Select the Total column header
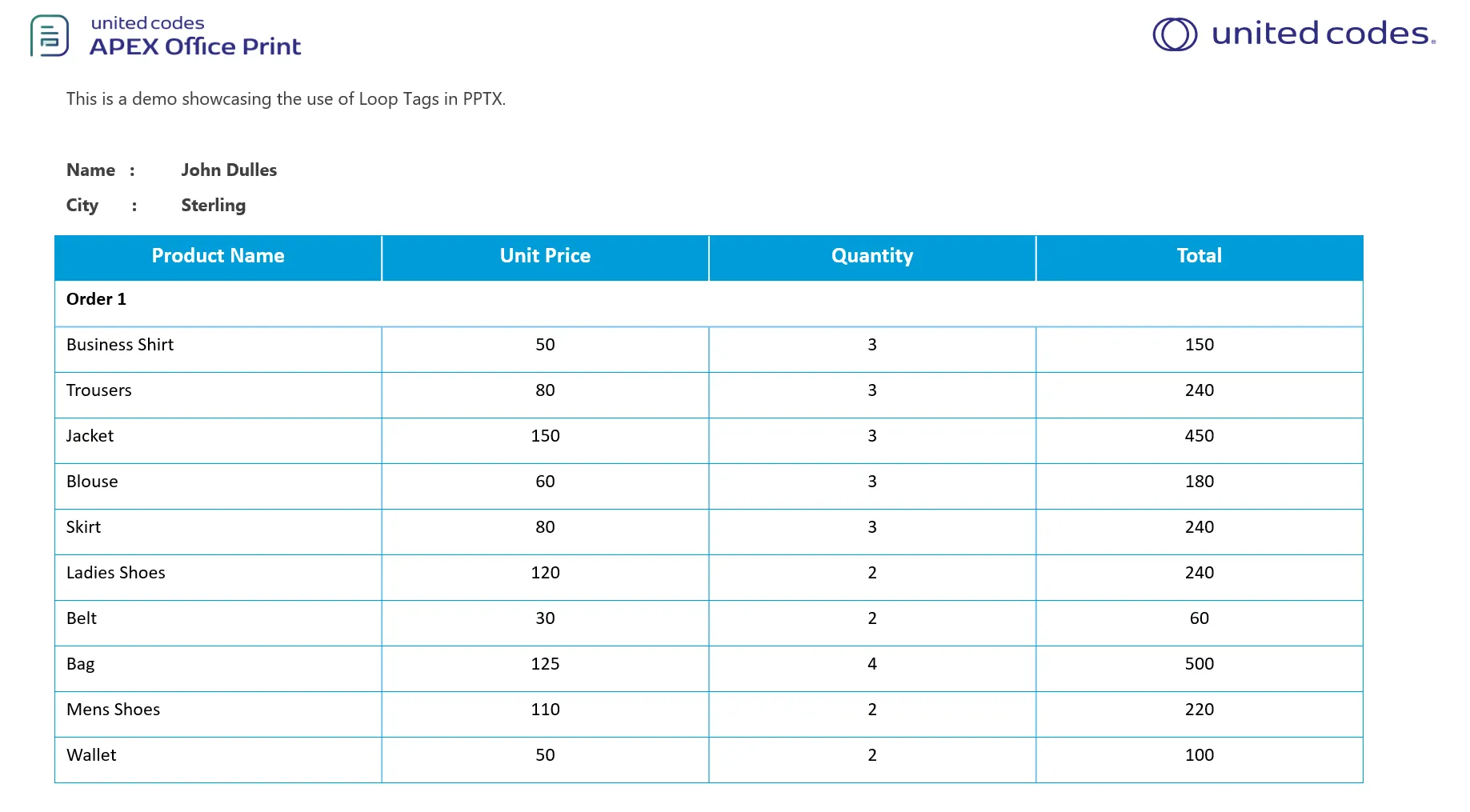Viewport: 1470px width, 812px height. point(1200,258)
